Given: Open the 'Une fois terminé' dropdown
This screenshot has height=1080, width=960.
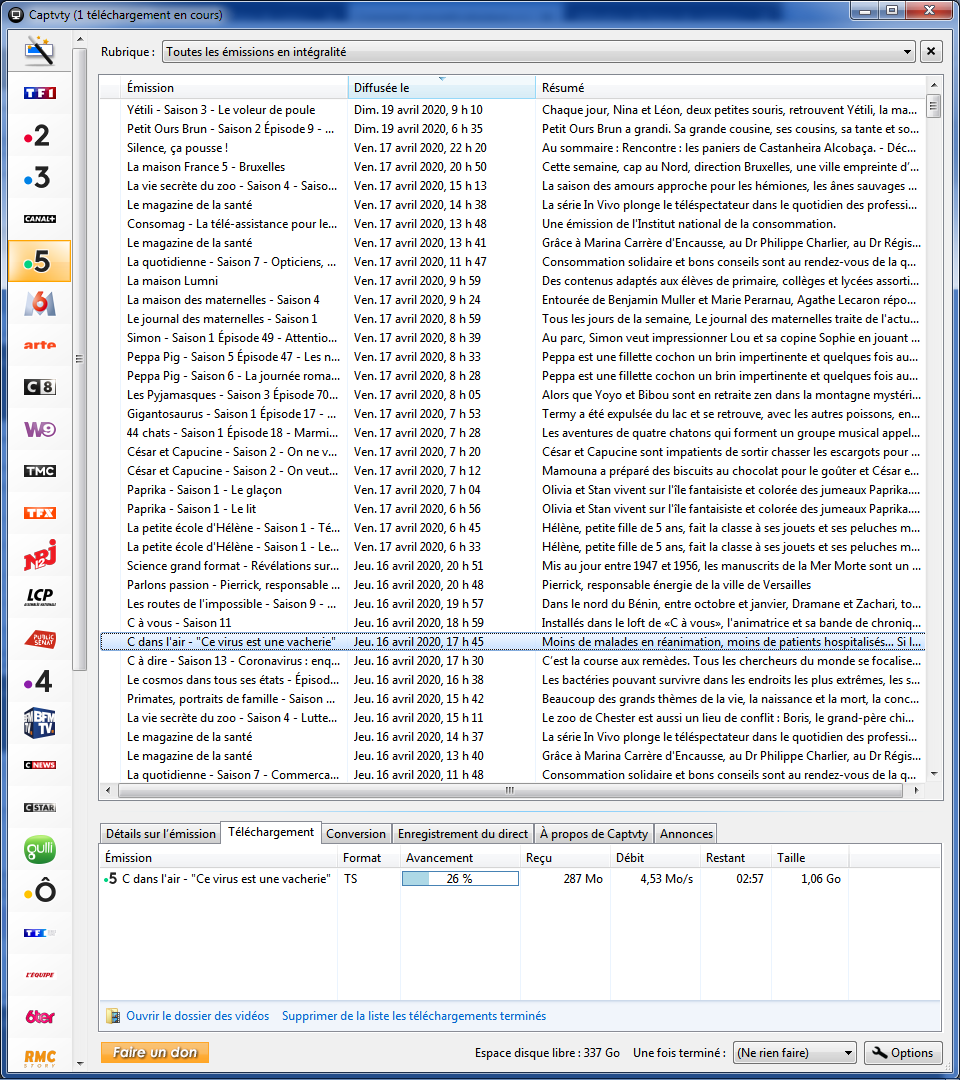Looking at the screenshot, I should 794,1052.
